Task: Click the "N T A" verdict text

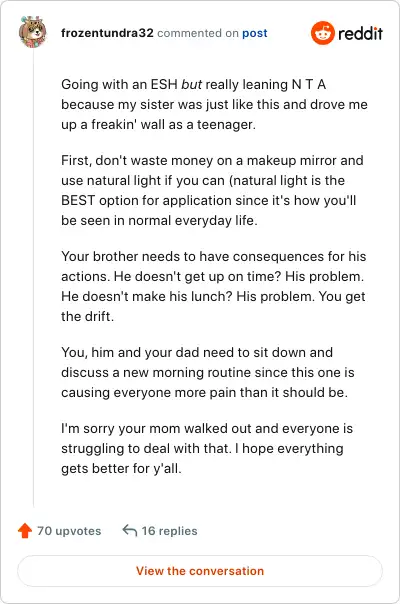Action: [x=309, y=84]
